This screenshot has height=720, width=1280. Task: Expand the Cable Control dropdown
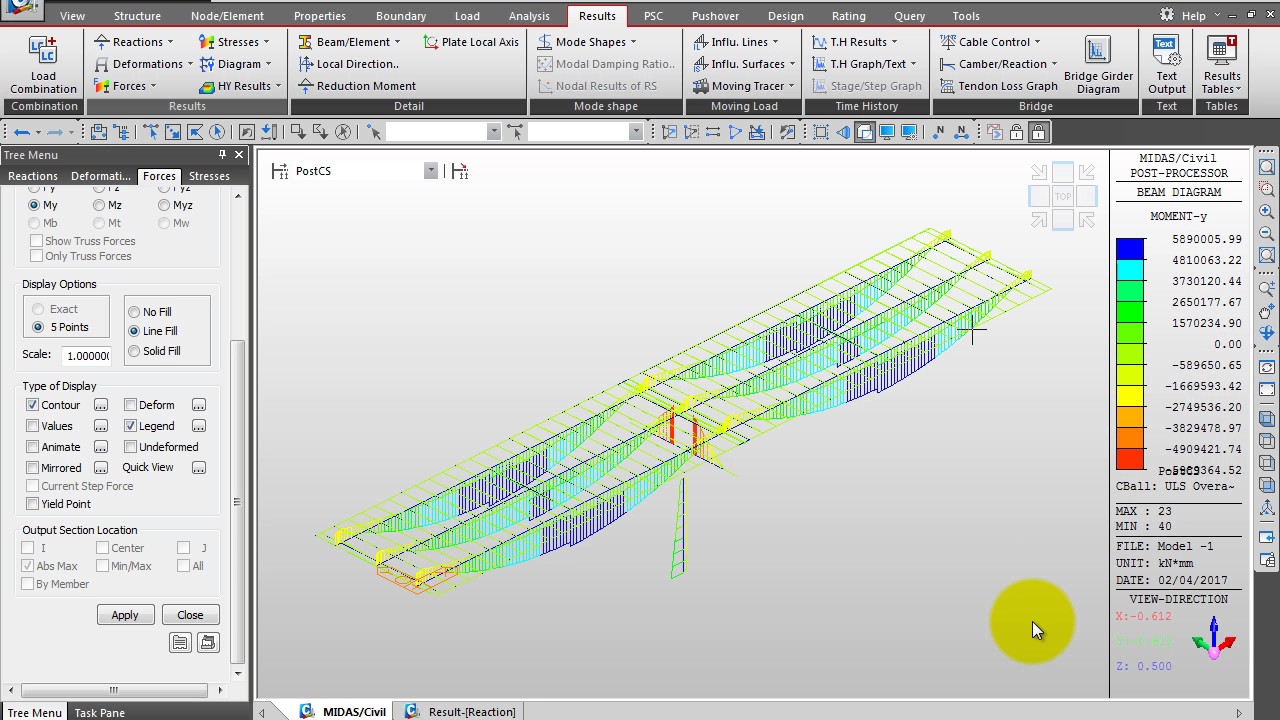click(x=1037, y=42)
